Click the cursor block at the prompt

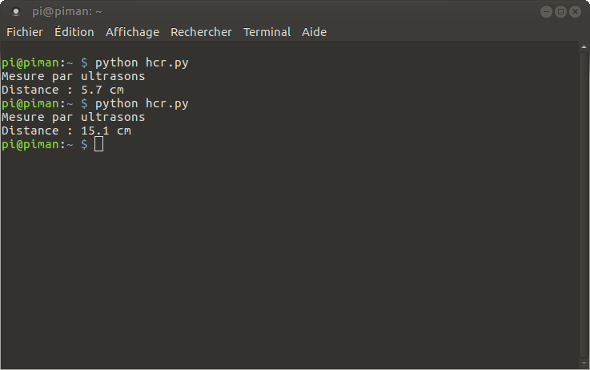[x=99, y=144]
